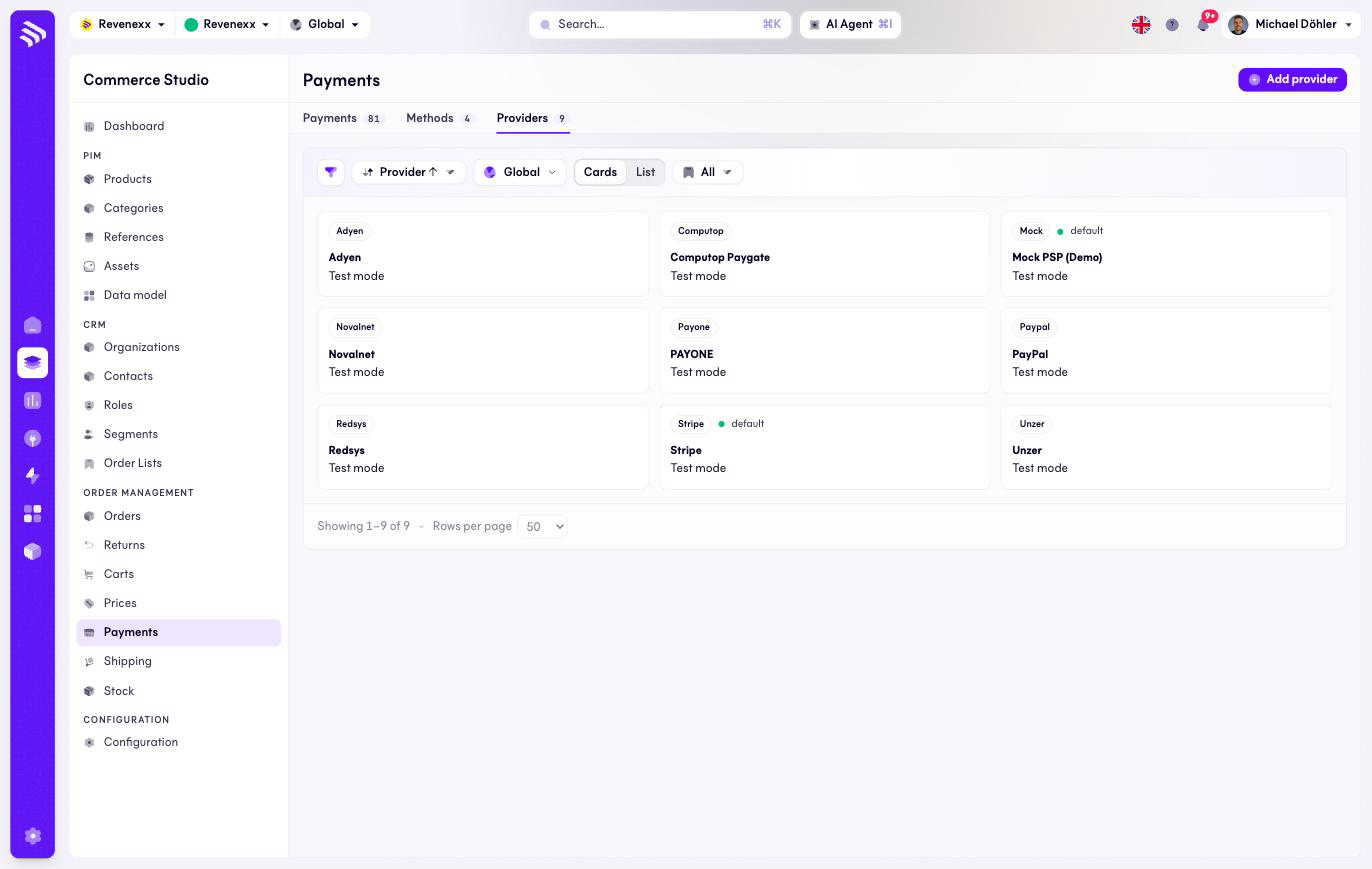Image resolution: width=1372 pixels, height=869 pixels.
Task: Select Payments in the sidebar
Action: point(179,632)
